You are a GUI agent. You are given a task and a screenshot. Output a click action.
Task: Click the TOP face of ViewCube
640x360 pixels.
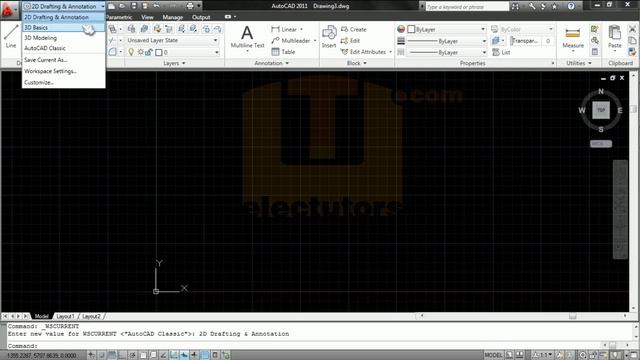pyautogui.click(x=601, y=110)
